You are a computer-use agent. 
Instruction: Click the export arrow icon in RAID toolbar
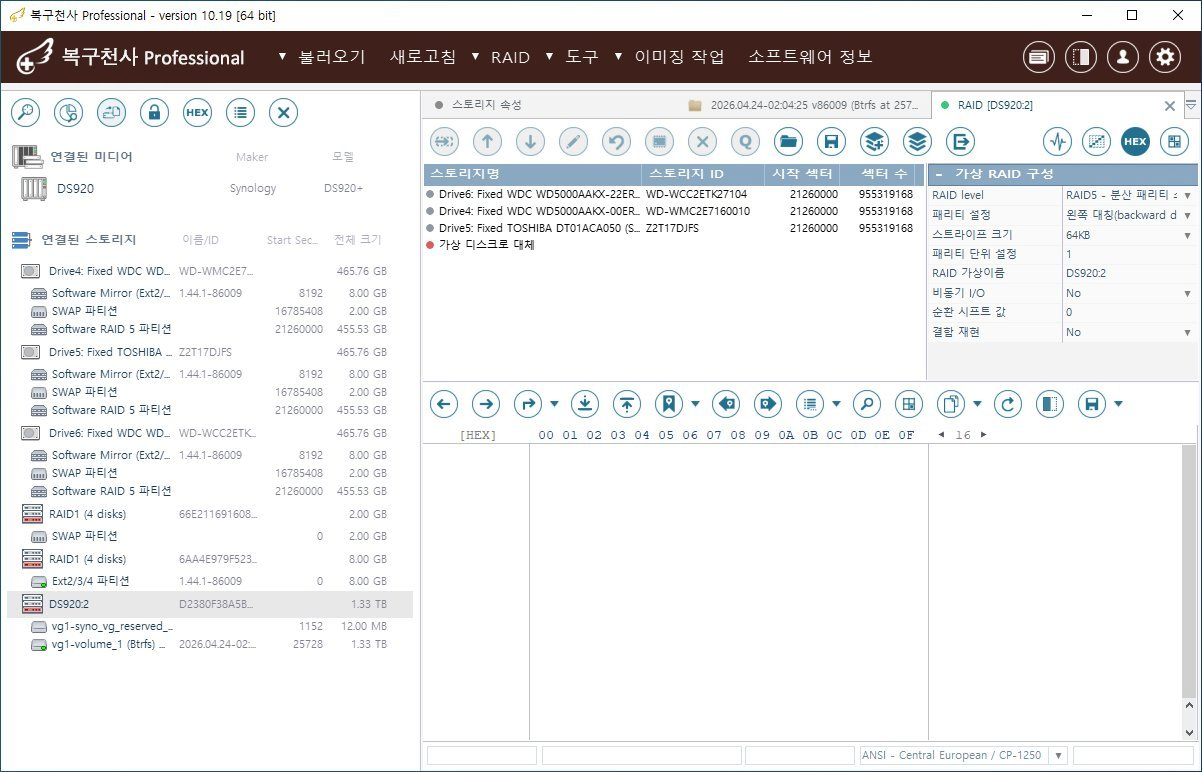click(961, 142)
